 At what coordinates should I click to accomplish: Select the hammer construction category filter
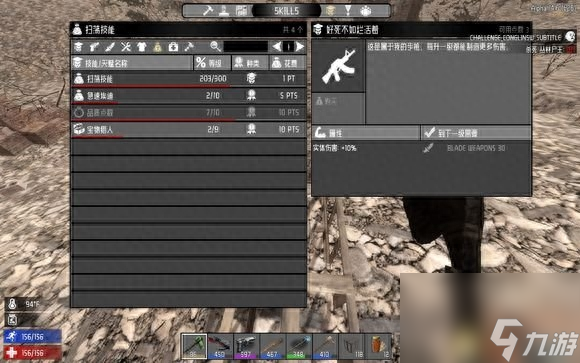[189, 47]
